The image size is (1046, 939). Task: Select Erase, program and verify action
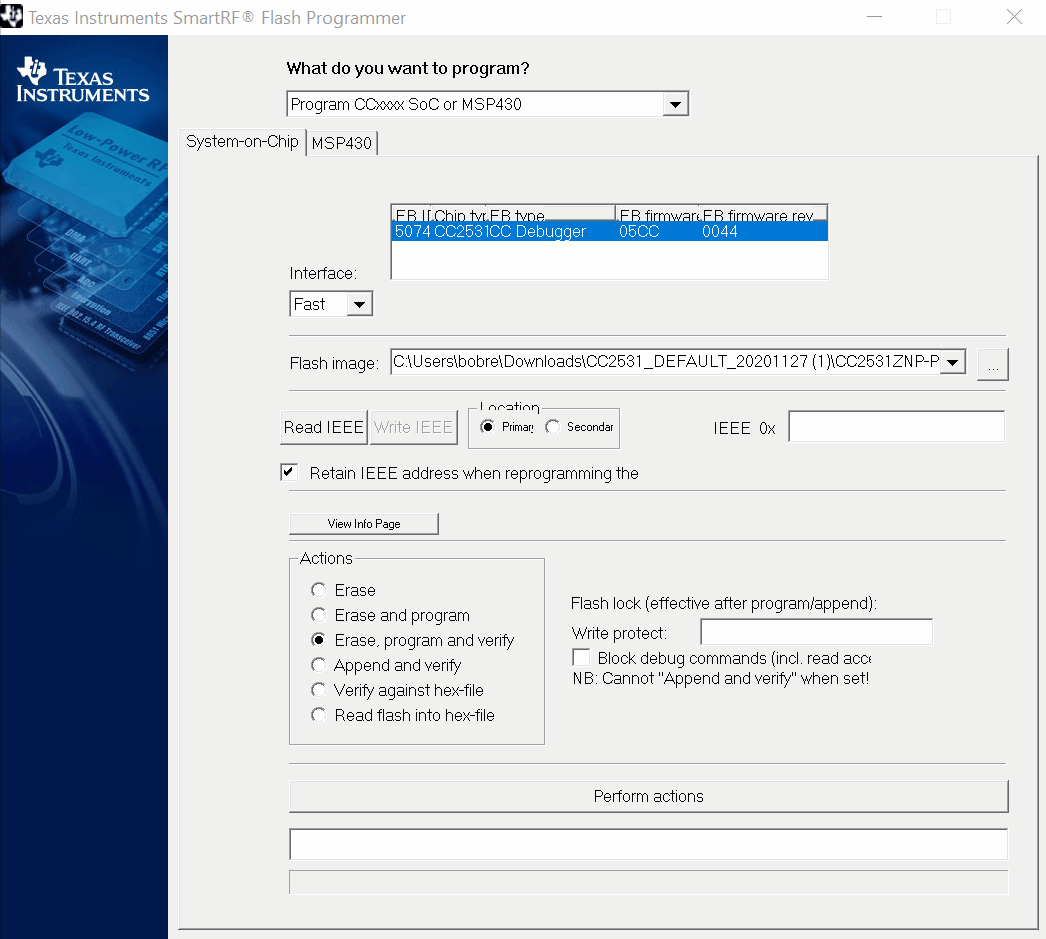tap(318, 640)
